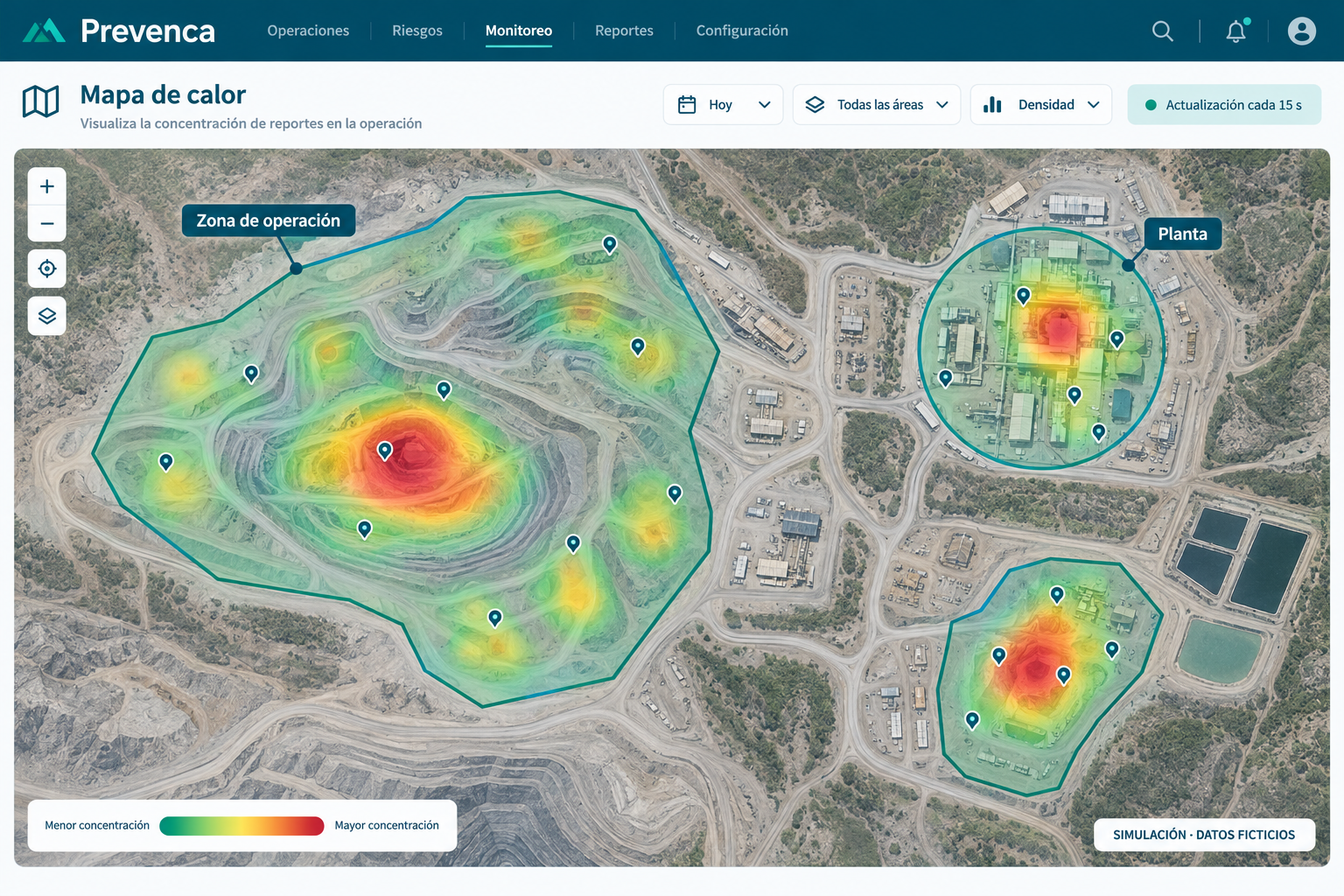The width and height of the screenshot is (1344, 896).
Task: Click the Menor concentración legend text
Action: pyautogui.click(x=97, y=825)
